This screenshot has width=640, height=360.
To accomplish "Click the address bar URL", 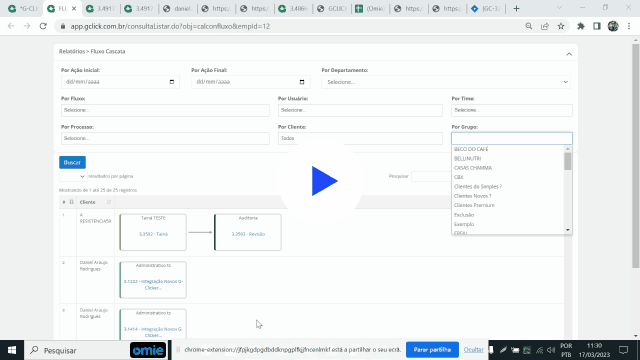I will pos(170,26).
